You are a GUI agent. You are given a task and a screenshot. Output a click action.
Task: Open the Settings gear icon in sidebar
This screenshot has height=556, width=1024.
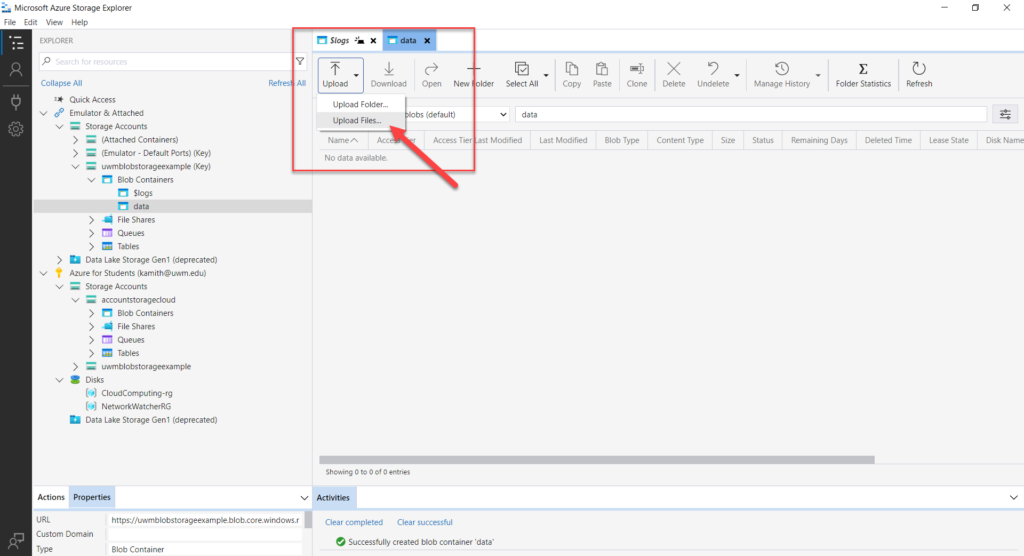pos(16,129)
